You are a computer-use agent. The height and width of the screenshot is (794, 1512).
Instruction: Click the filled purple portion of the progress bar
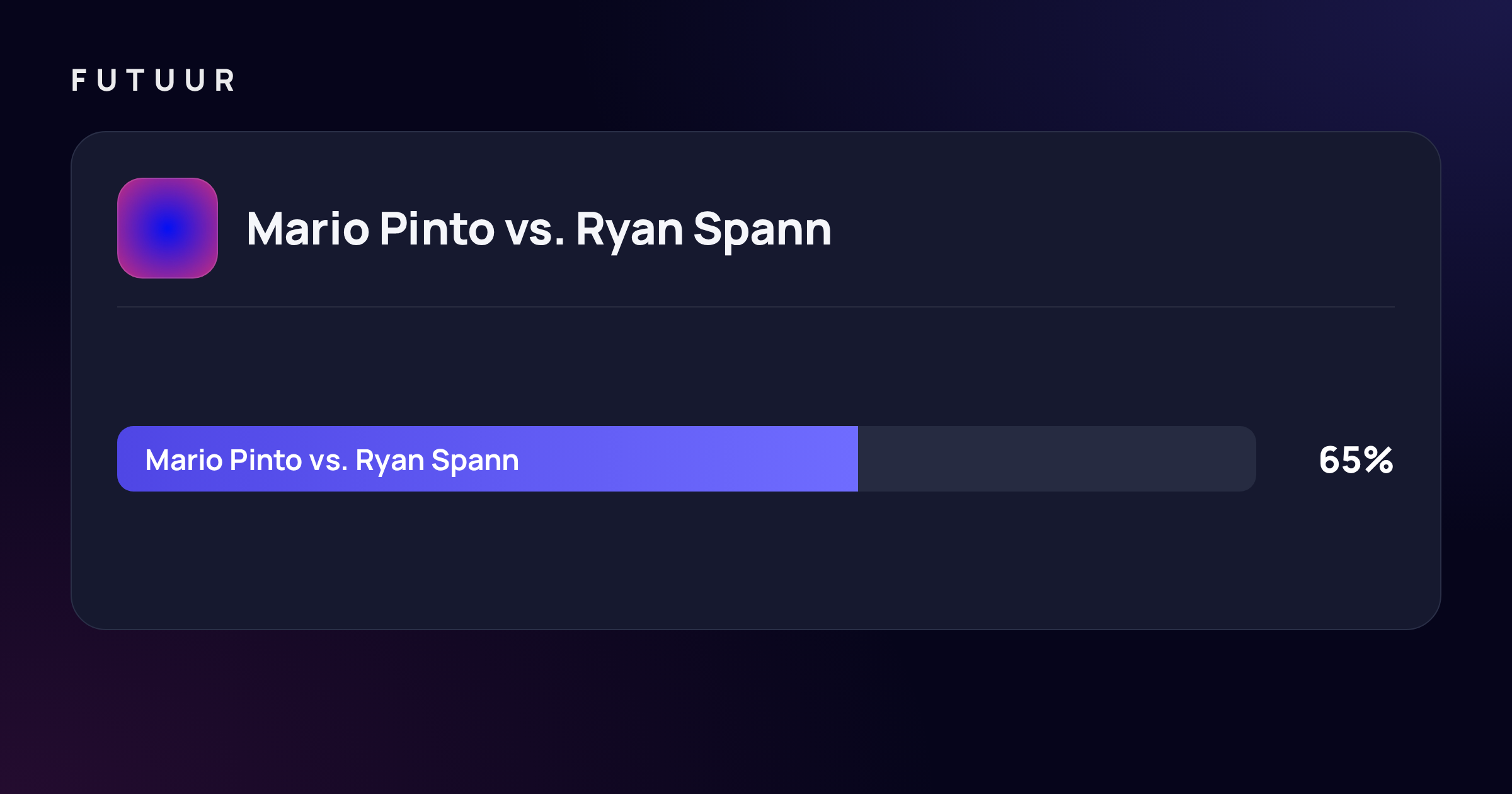pyautogui.click(x=488, y=459)
